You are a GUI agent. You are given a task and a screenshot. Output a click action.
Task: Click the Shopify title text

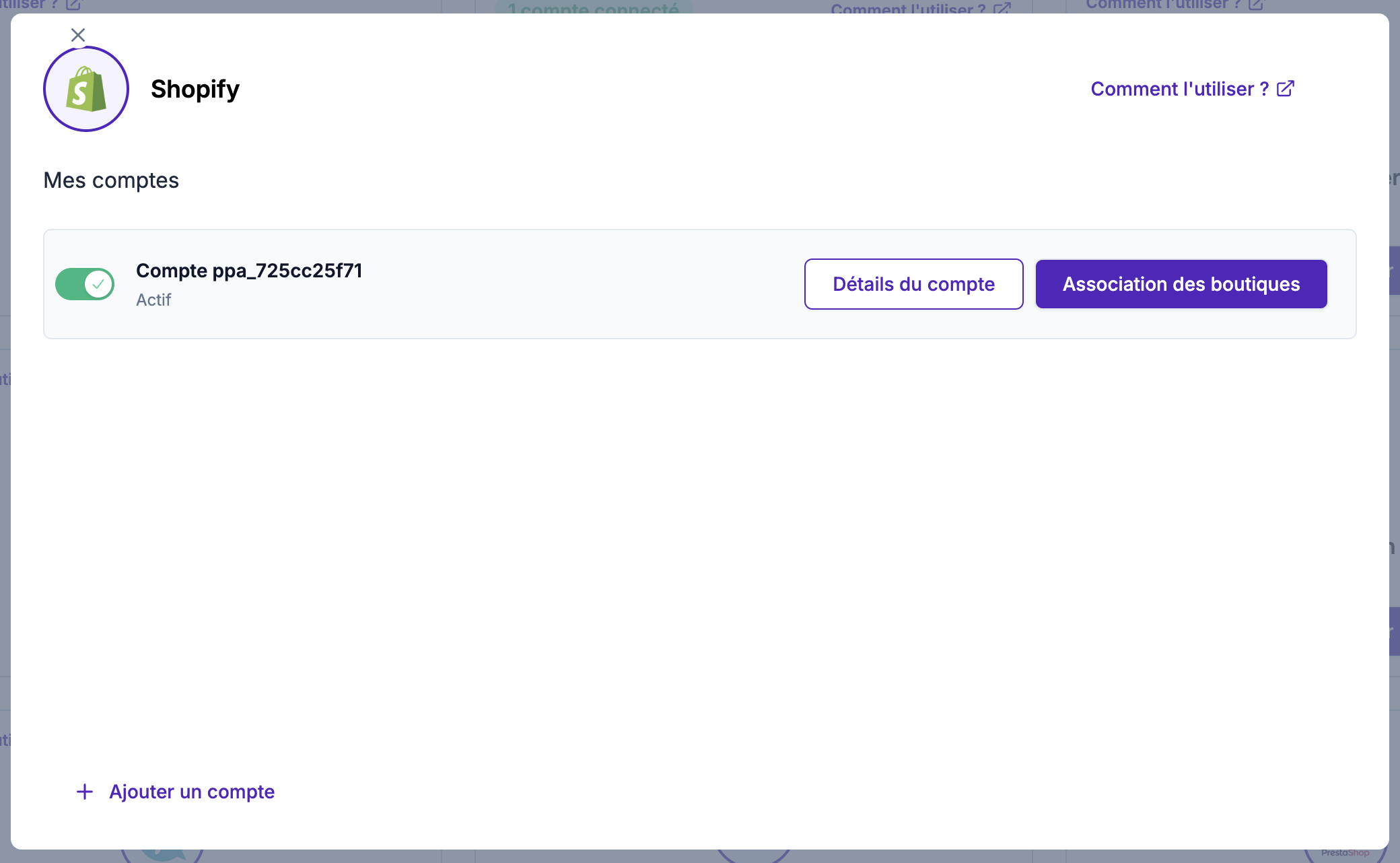click(195, 89)
